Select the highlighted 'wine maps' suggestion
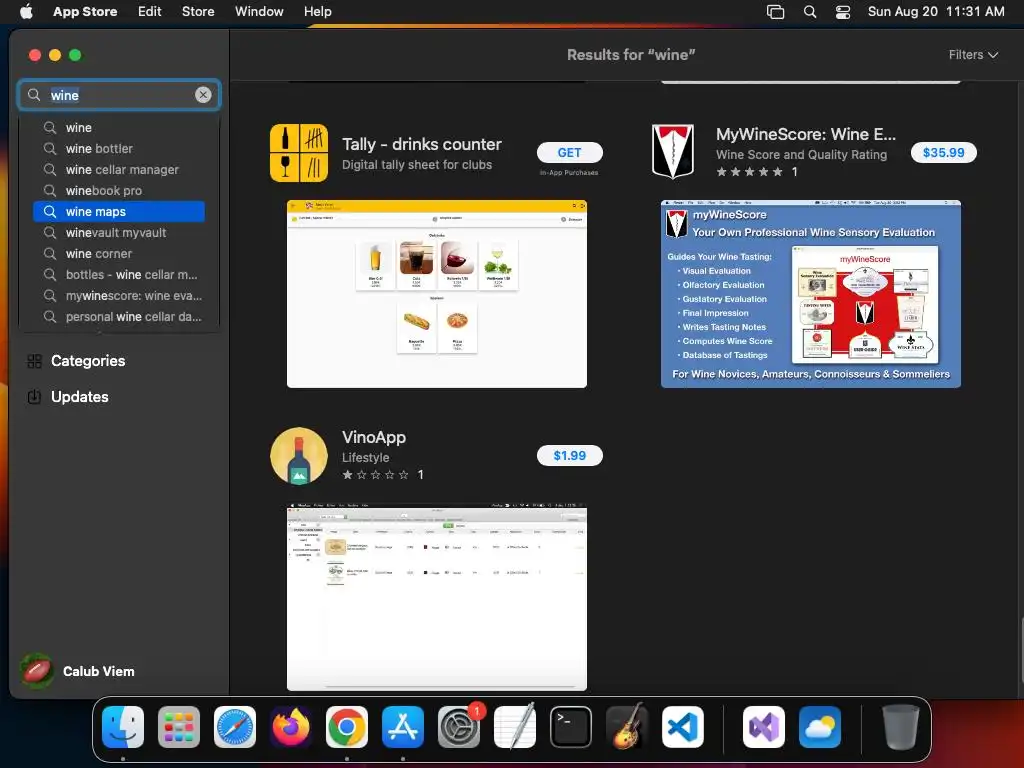 click(119, 212)
